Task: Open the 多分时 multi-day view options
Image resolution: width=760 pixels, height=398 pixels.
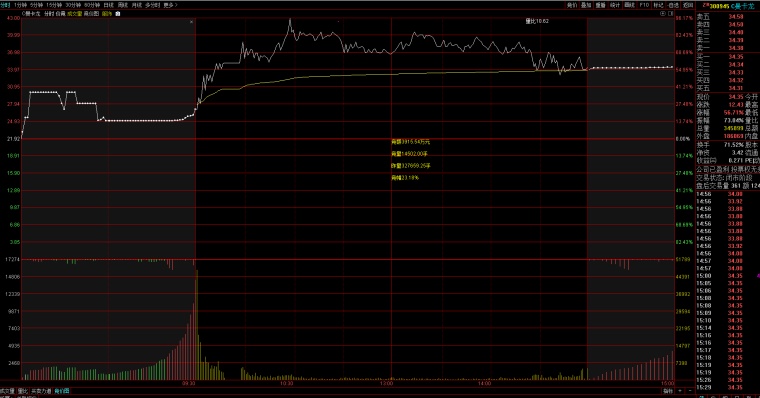Action: point(153,5)
